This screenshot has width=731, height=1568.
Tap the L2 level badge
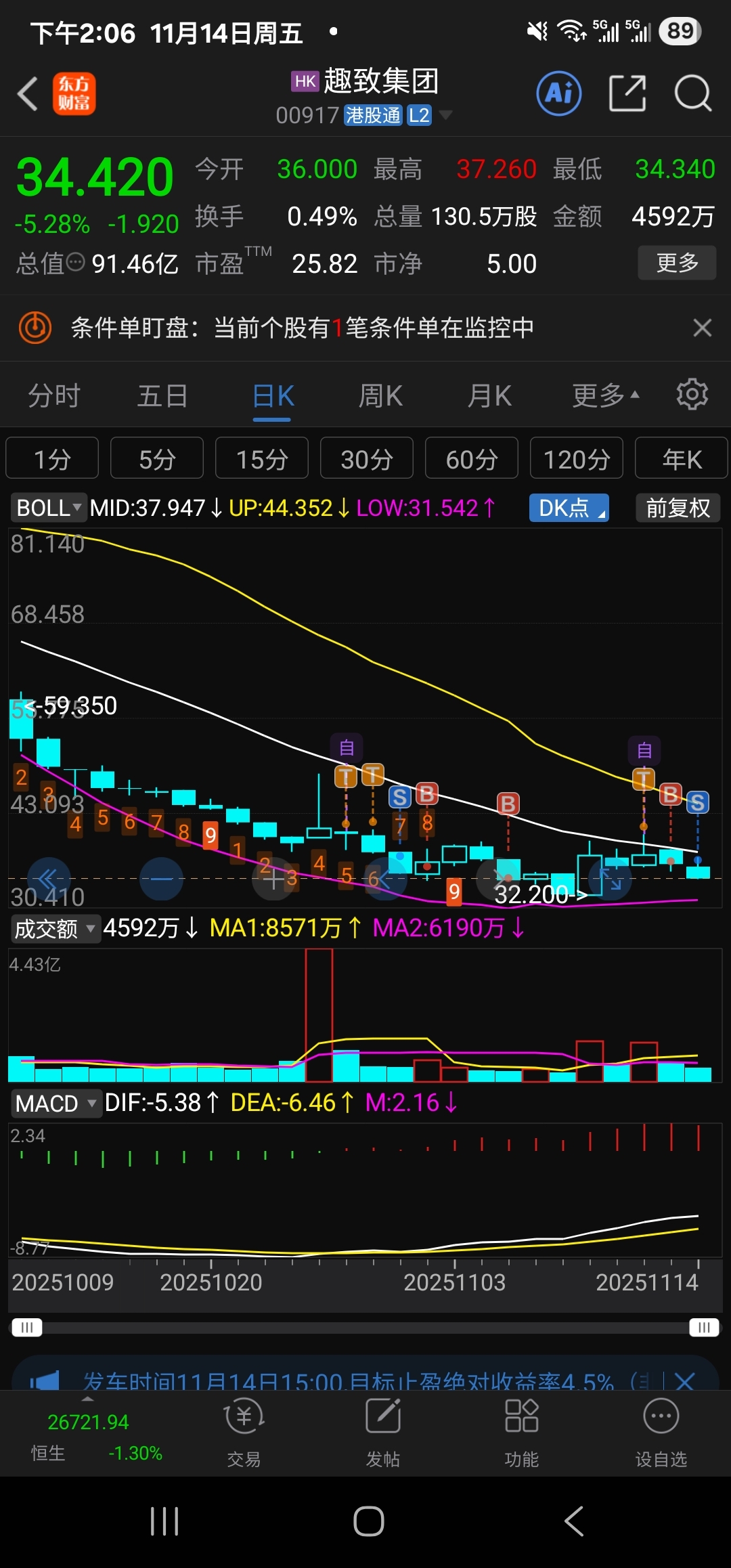pyautogui.click(x=420, y=115)
